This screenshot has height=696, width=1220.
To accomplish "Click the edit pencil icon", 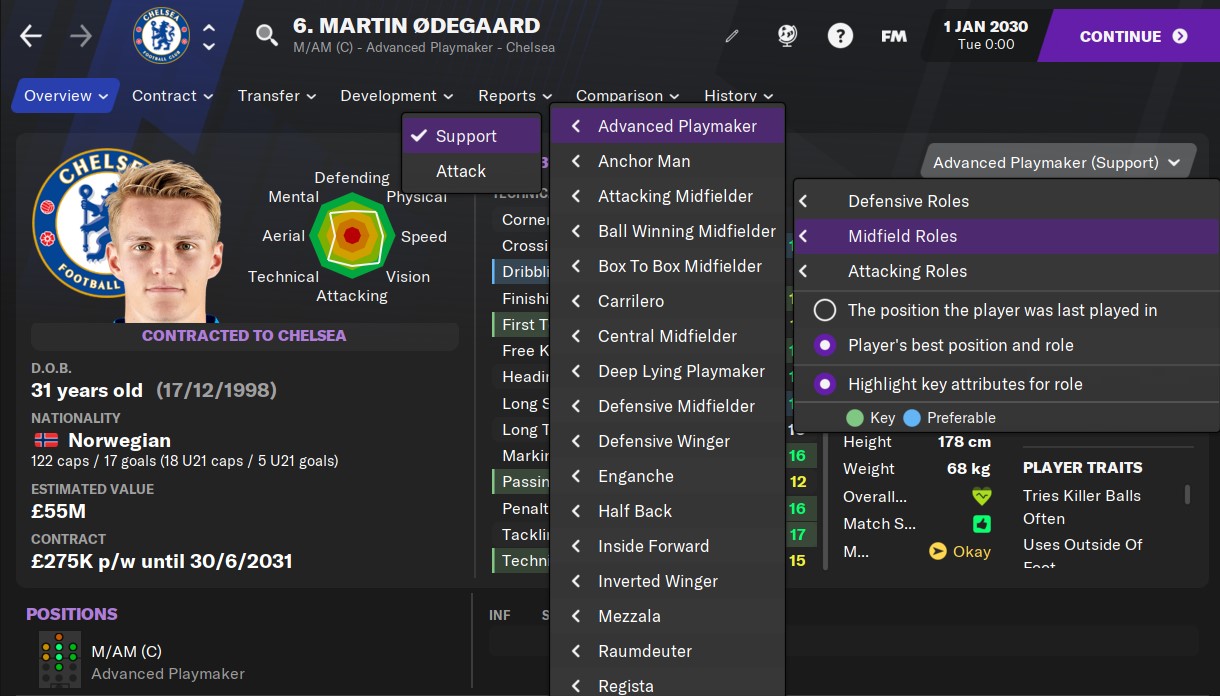I will point(731,35).
